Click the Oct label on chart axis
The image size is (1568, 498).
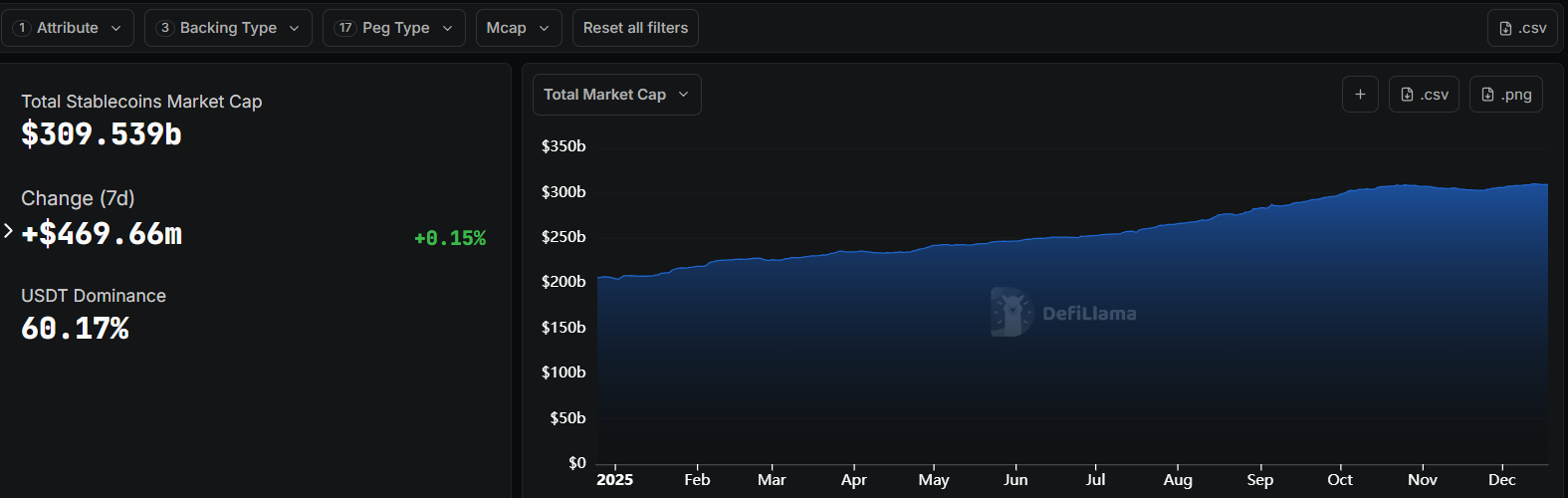(x=1340, y=480)
